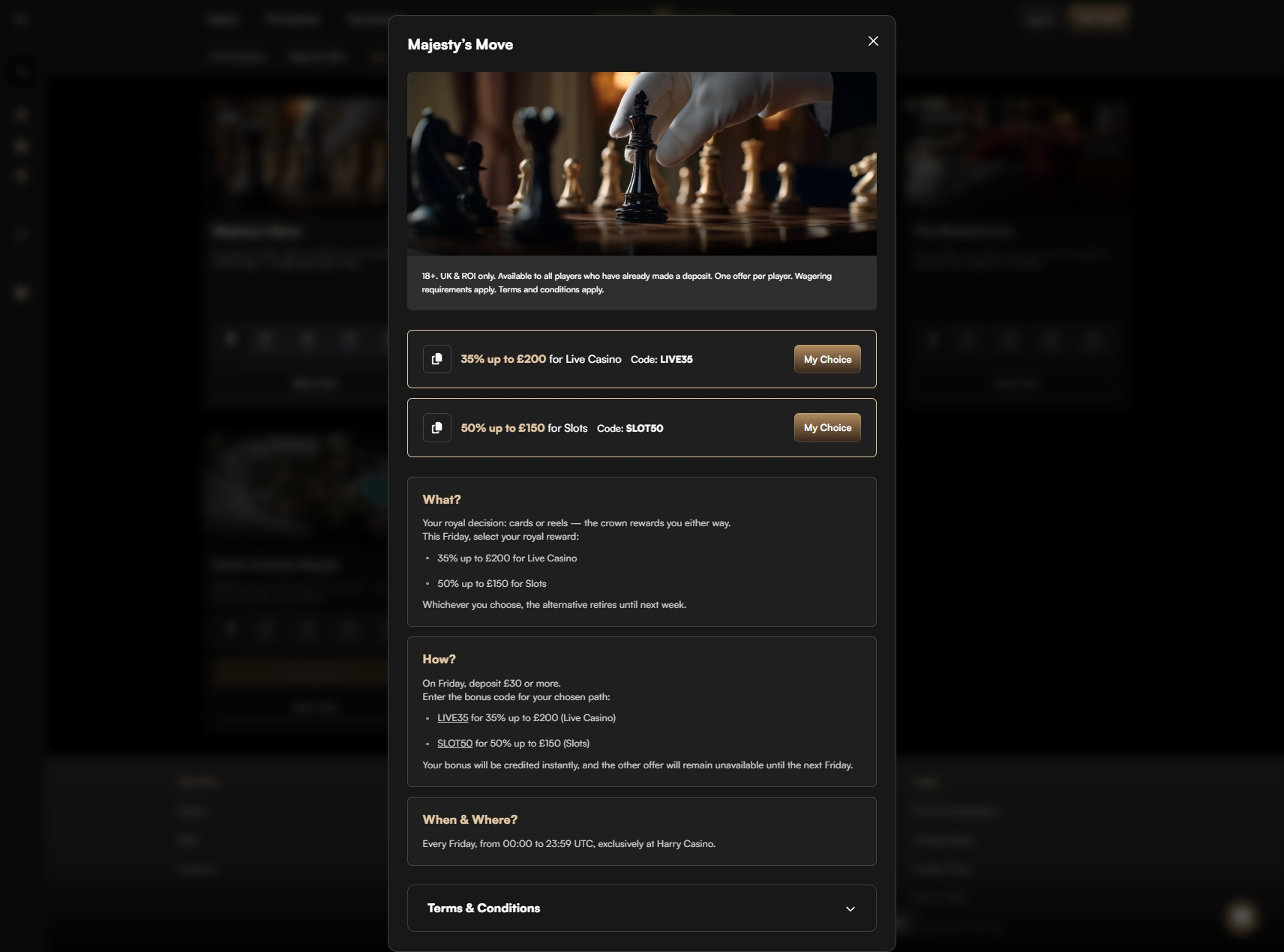Click the '35% up to £200' offer text
The height and width of the screenshot is (952, 1284).
pos(502,359)
